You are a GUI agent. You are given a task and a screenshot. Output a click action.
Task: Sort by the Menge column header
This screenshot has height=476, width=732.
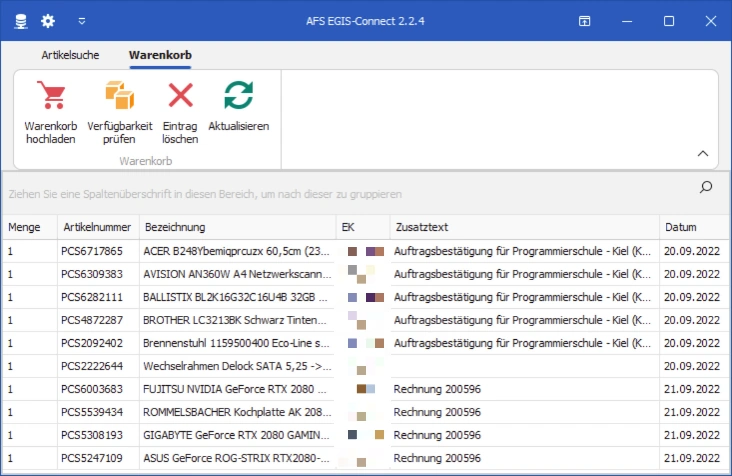click(x=30, y=227)
